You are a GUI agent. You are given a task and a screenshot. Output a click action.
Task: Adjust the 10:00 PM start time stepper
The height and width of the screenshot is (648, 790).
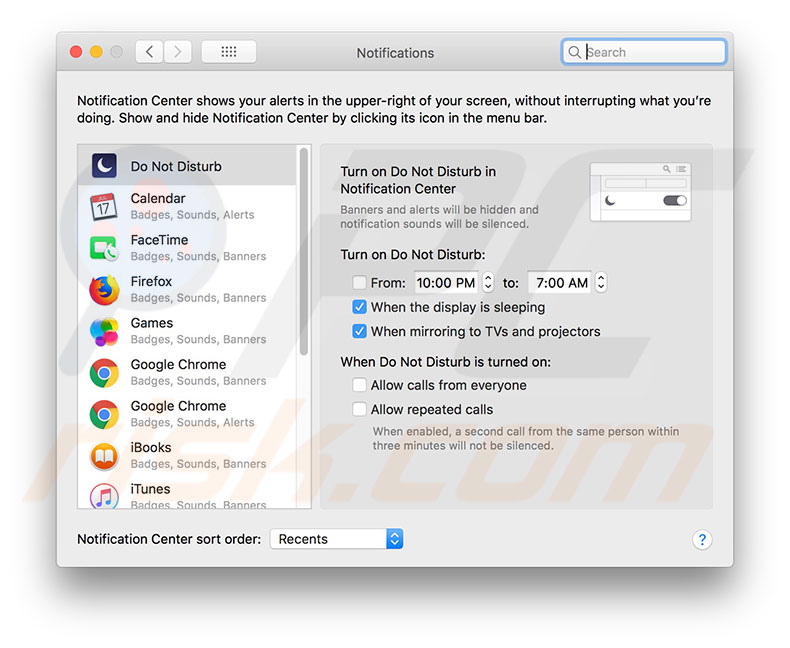coord(488,282)
